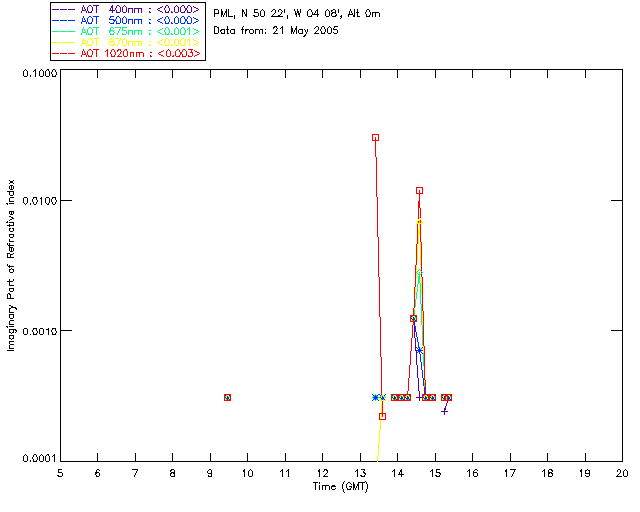This screenshot has width=640, height=512.
Task: Click x-axis tick label 10
Action: click(x=247, y=473)
